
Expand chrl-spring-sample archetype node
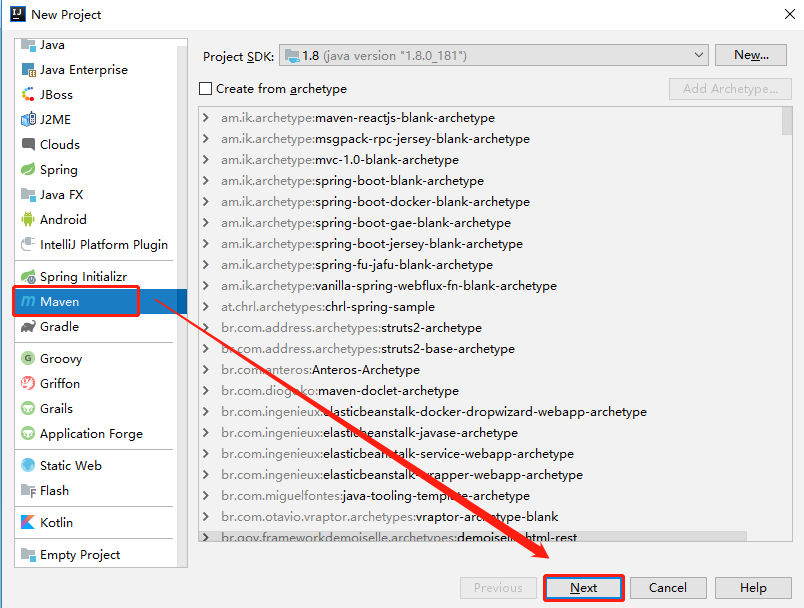click(206, 307)
